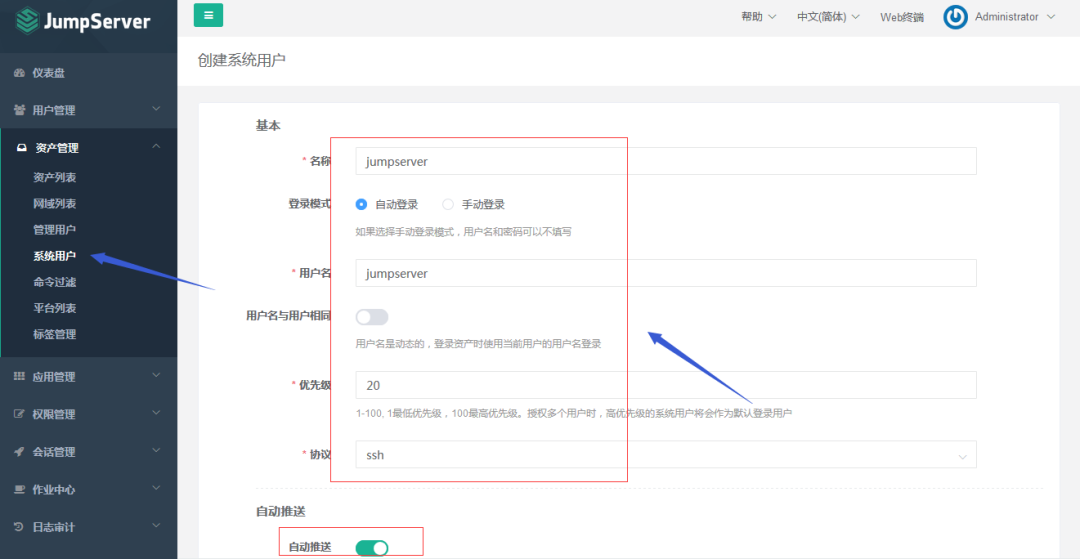Open the Web终端 link
The width and height of the screenshot is (1080, 559).
[x=902, y=17]
